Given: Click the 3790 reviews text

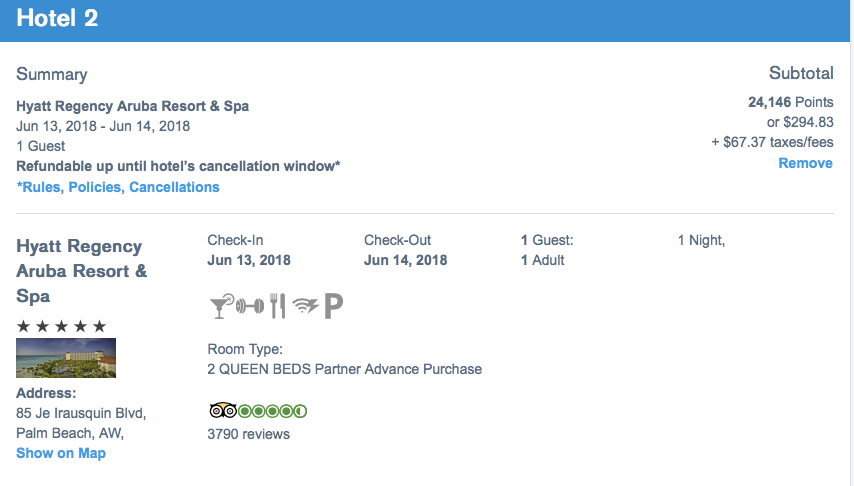Looking at the screenshot, I should 248,434.
